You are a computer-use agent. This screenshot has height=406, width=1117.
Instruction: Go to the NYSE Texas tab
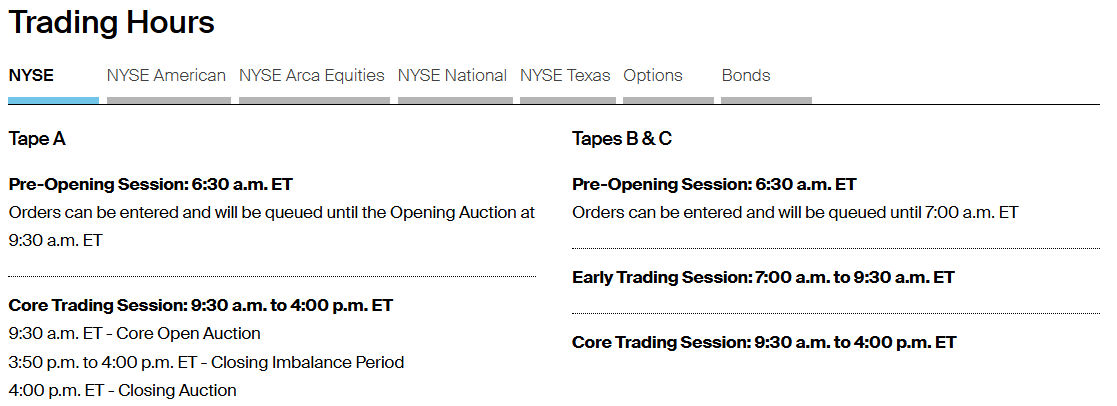click(x=566, y=76)
